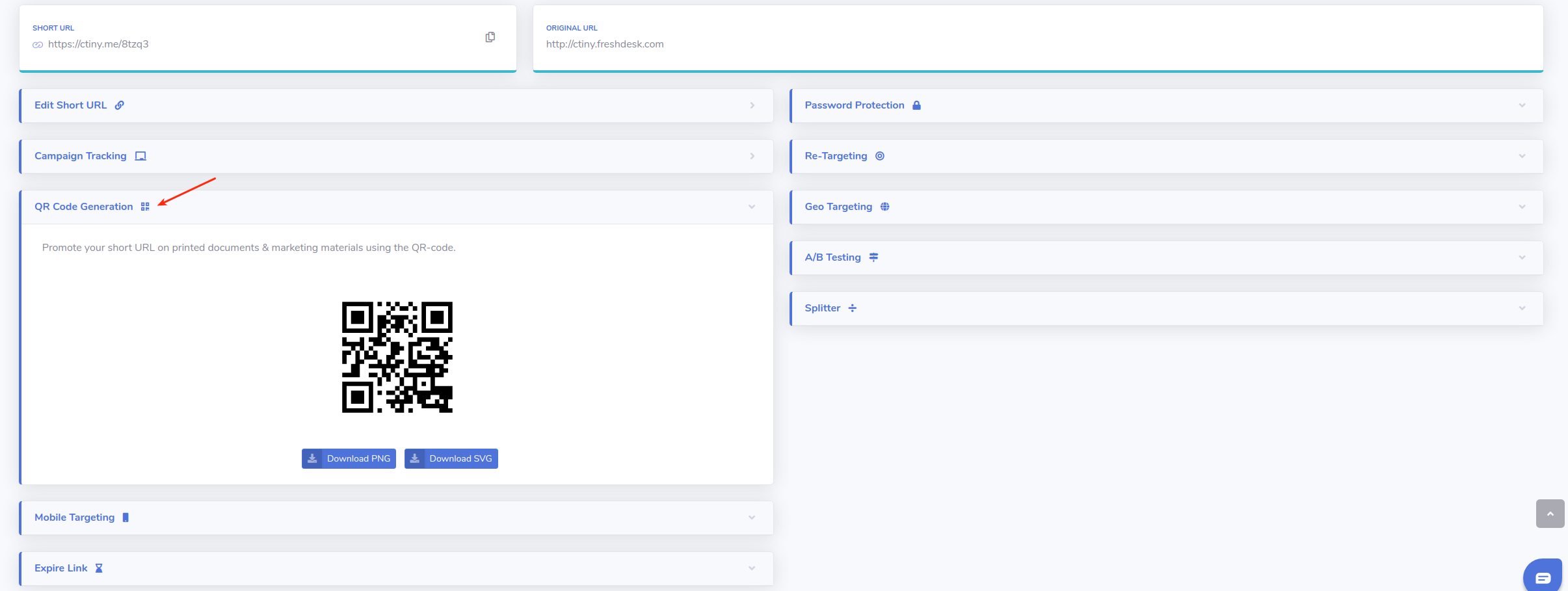Click the Promote your short URL description text
The image size is (1568, 591).
click(249, 248)
